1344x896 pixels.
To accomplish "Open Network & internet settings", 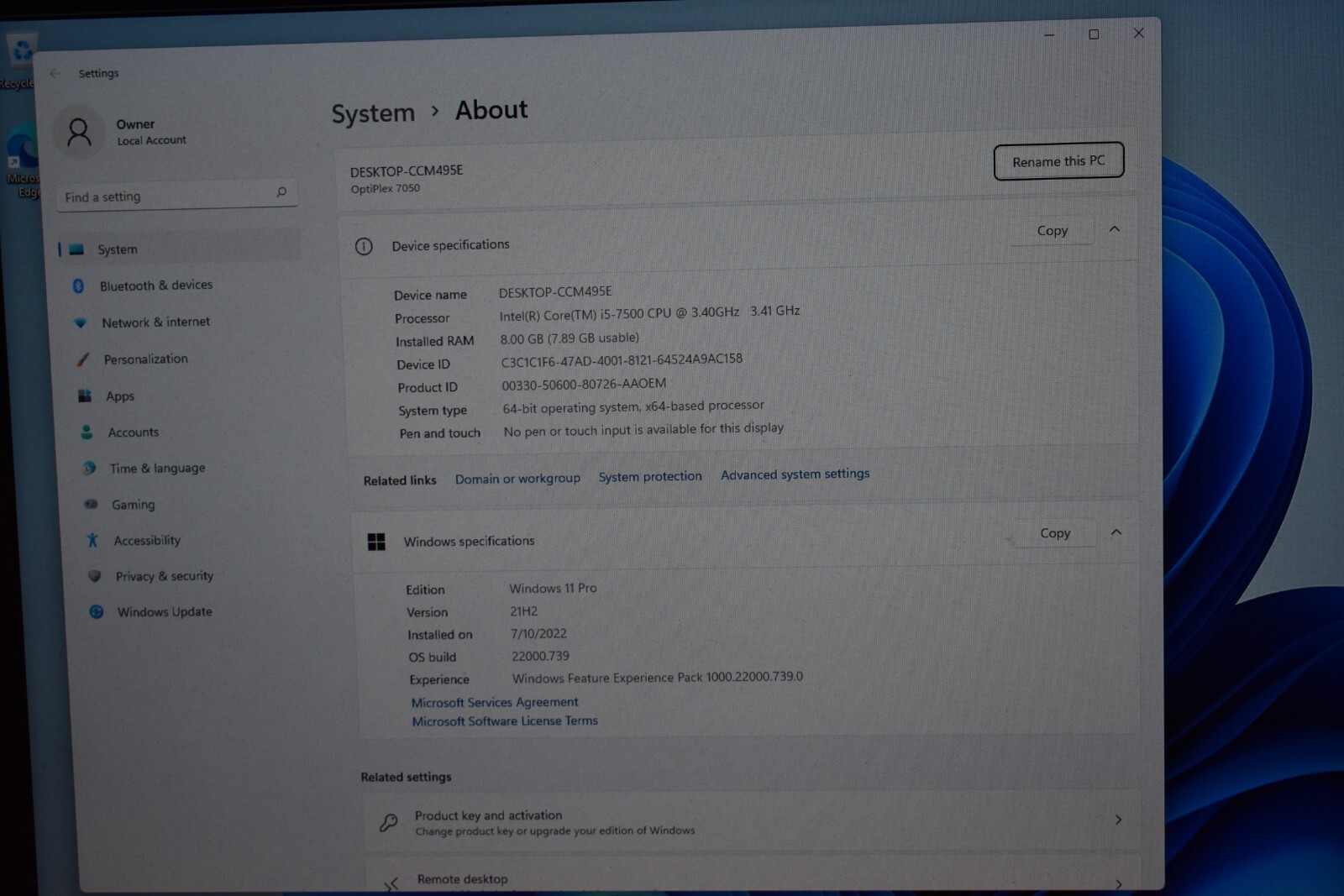I will tap(155, 322).
